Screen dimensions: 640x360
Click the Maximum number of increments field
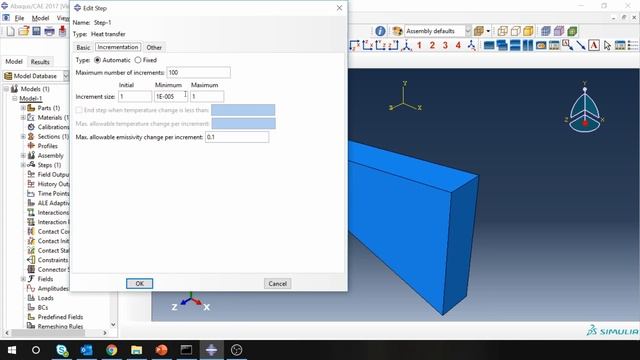coord(198,73)
